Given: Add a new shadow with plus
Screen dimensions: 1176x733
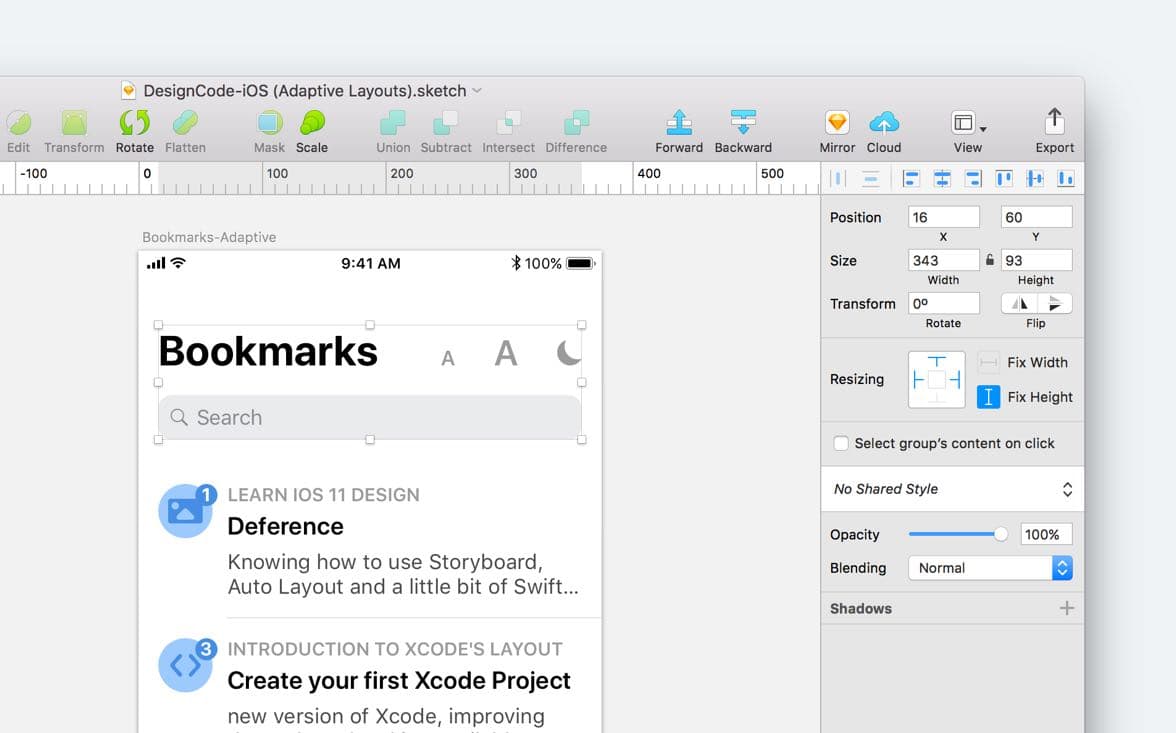Looking at the screenshot, I should click(x=1066, y=608).
